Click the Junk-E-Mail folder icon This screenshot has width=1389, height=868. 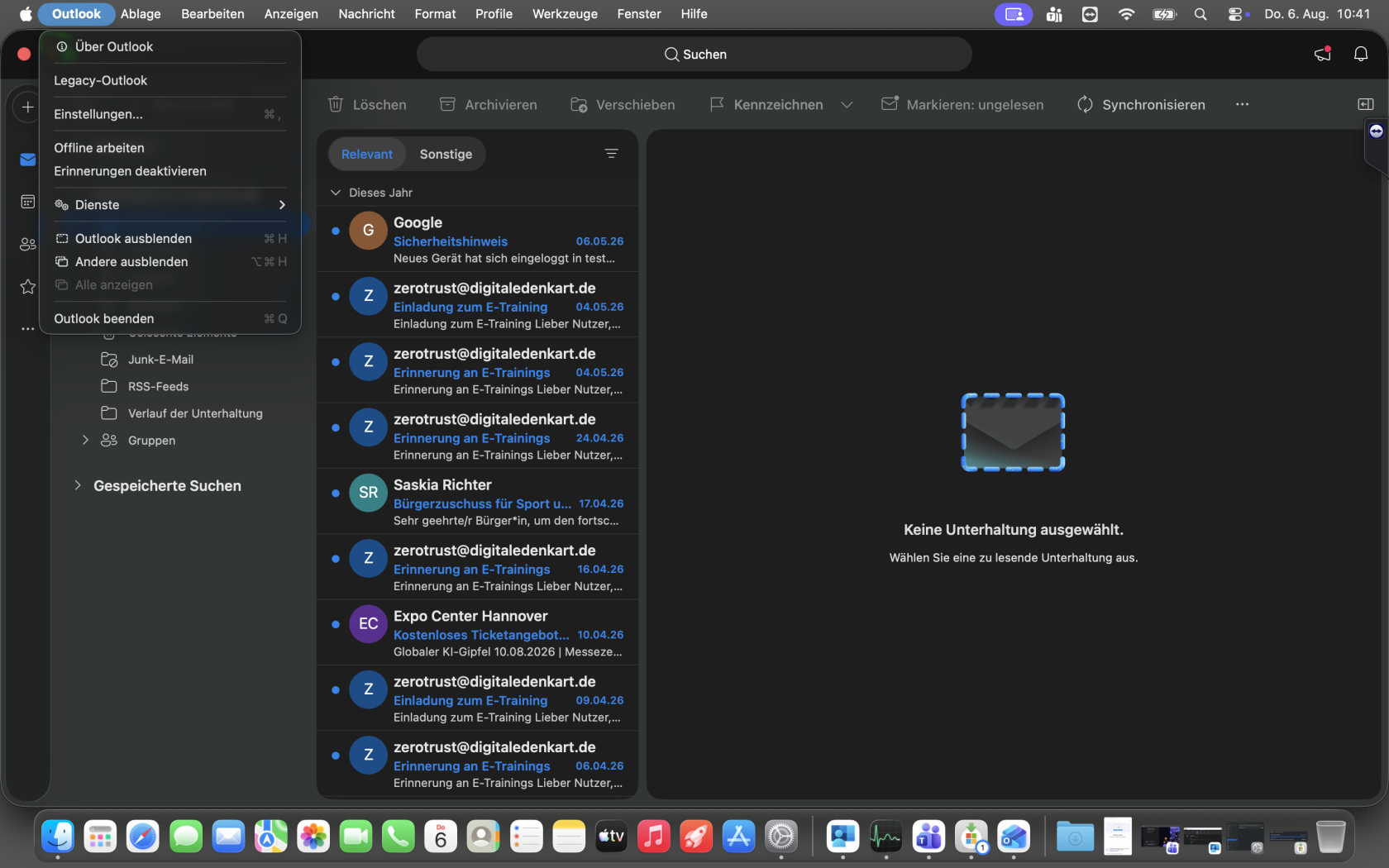coord(109,360)
